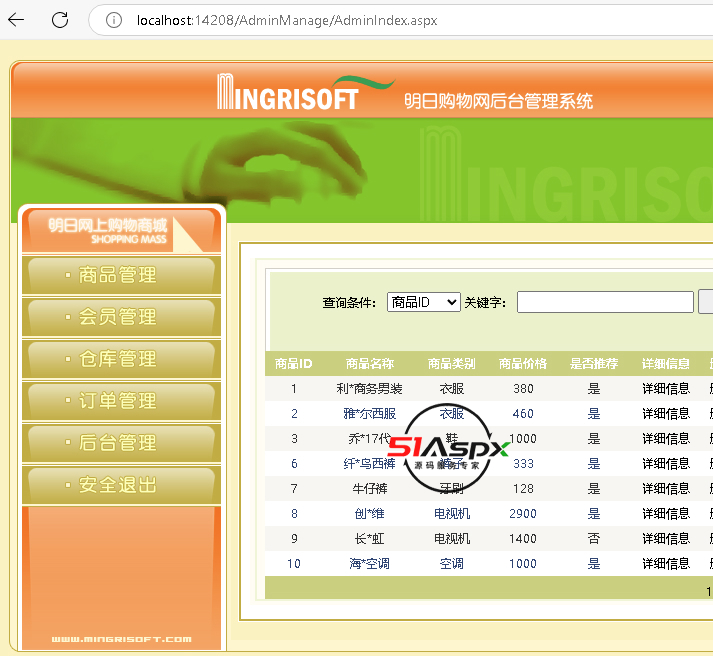Open the 会员管理 menu
Viewport: 713px width, 656px height.
(x=120, y=317)
